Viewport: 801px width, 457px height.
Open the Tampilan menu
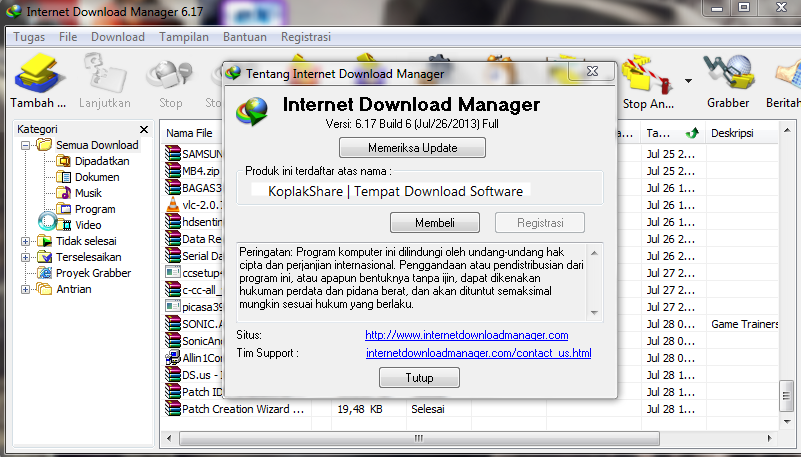[x=184, y=37]
